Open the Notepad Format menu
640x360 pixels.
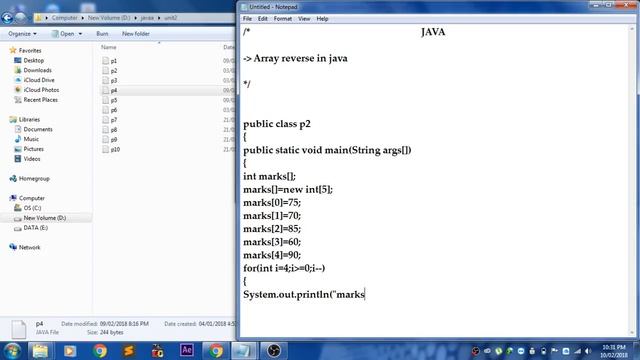click(282, 19)
